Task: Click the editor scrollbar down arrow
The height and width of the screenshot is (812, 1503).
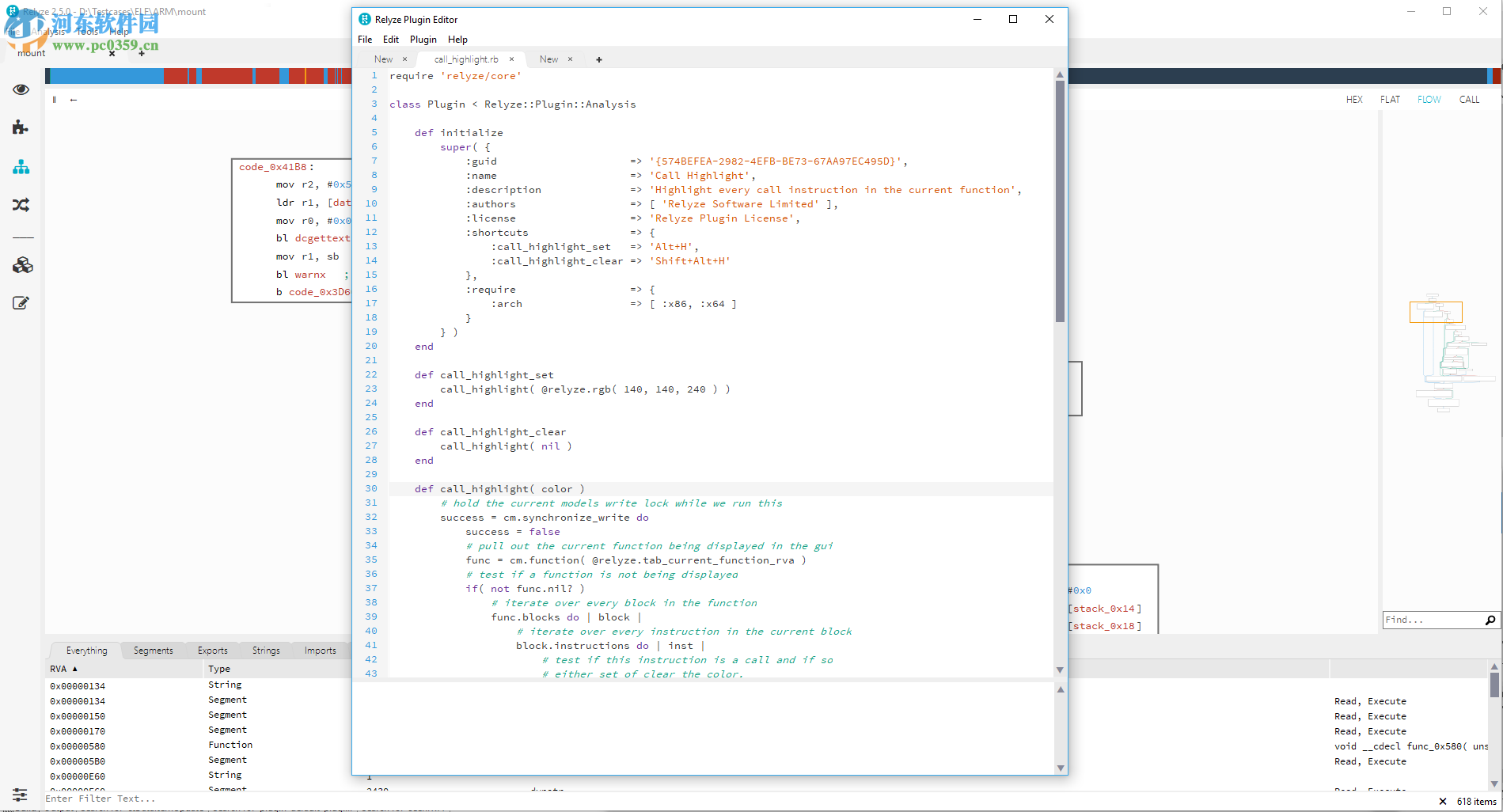Action: [1060, 670]
